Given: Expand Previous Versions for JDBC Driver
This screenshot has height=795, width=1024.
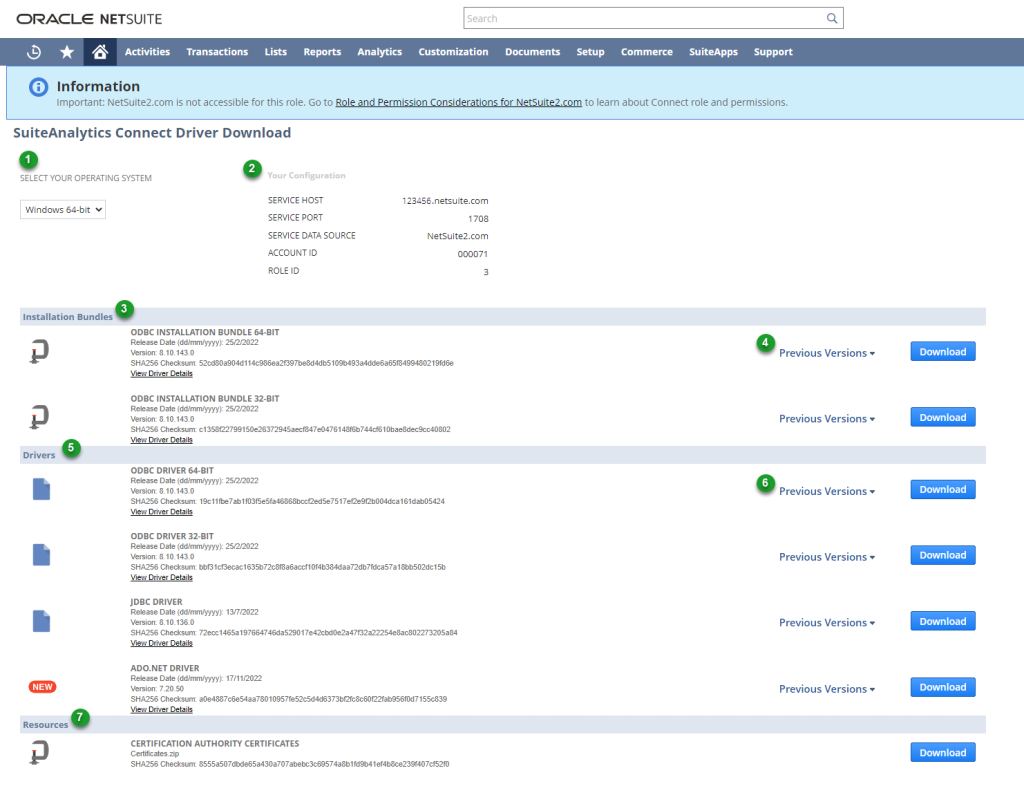Looking at the screenshot, I should [827, 623].
